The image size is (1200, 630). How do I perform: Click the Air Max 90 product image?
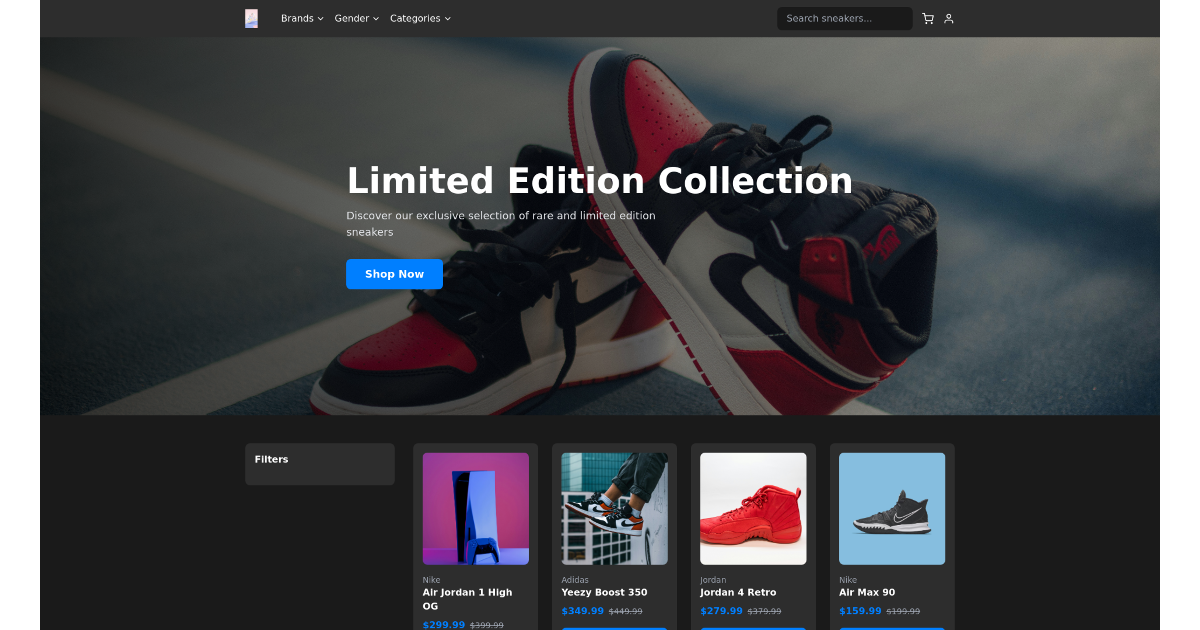891,509
